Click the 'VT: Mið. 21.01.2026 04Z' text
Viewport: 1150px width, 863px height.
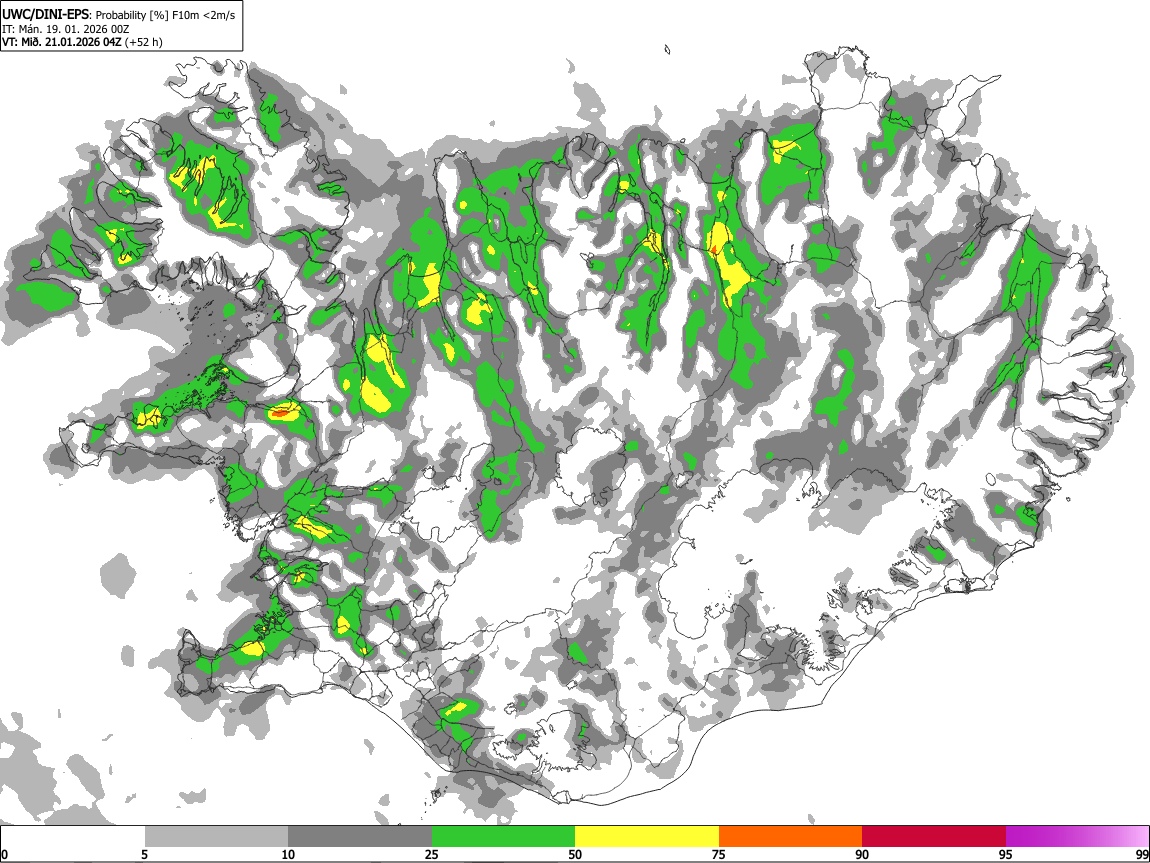61,42
